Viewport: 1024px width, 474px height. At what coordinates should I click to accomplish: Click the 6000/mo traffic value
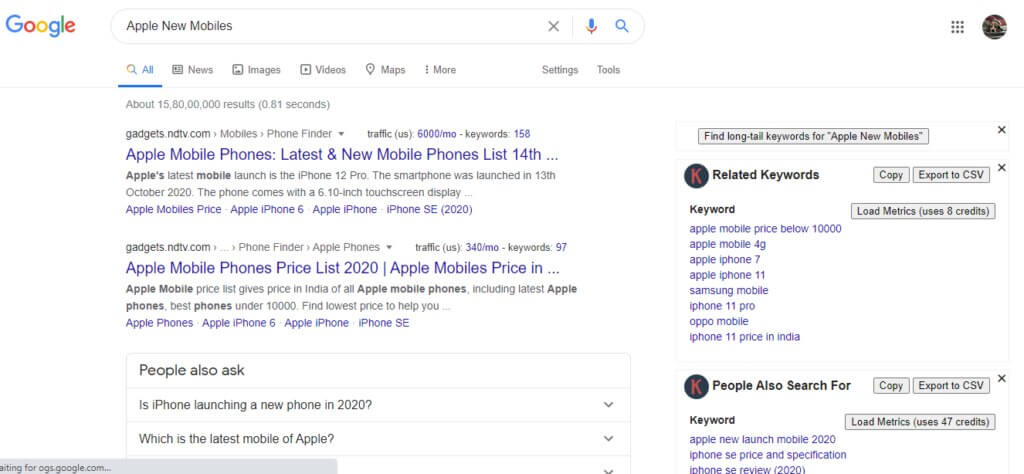pos(437,134)
